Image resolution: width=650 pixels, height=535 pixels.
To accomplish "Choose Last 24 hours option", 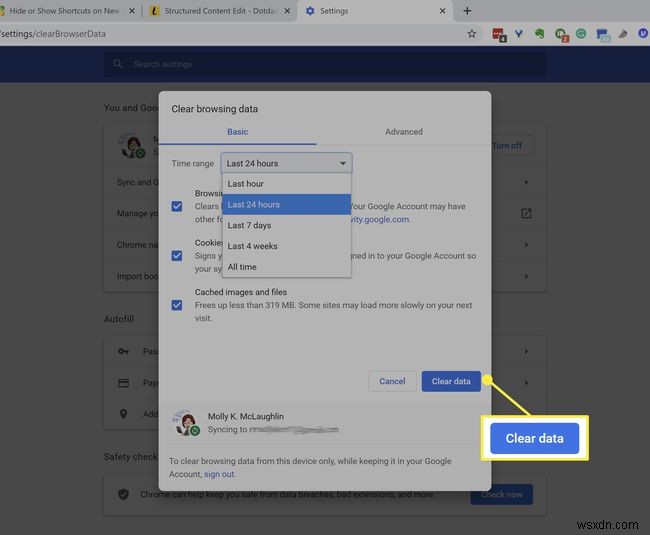I will pos(286,204).
